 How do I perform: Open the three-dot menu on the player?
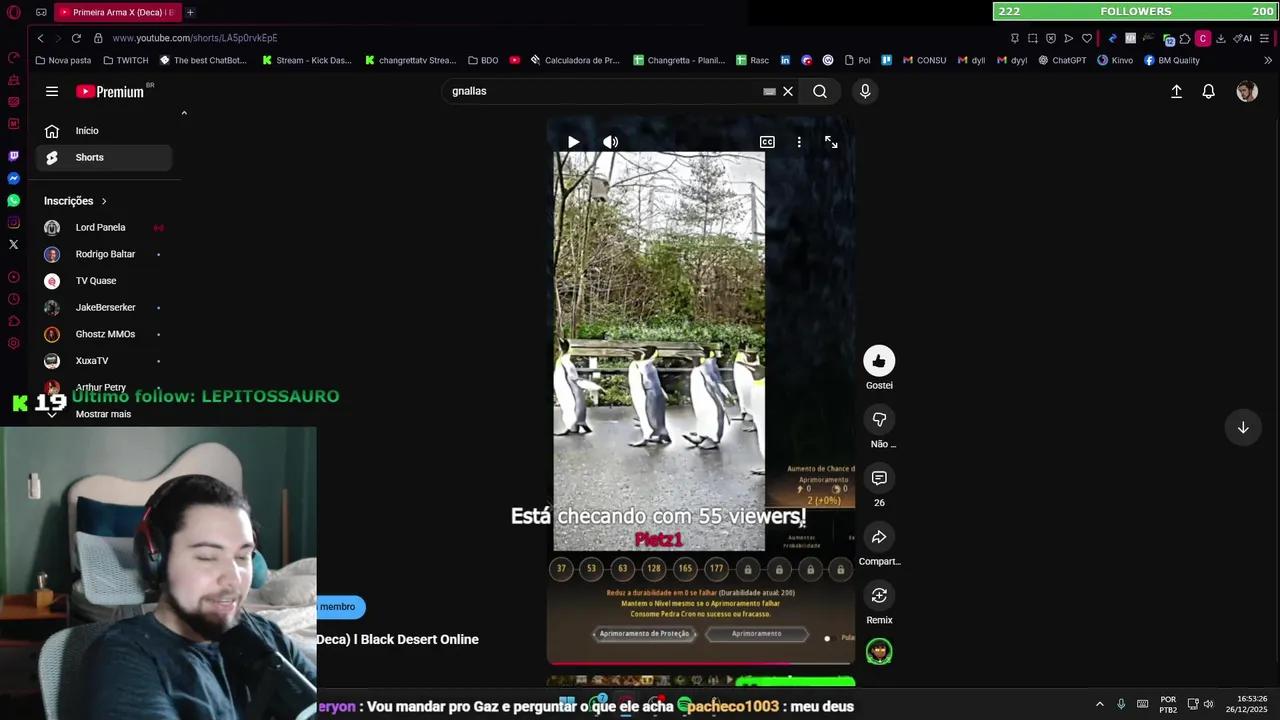tap(799, 141)
